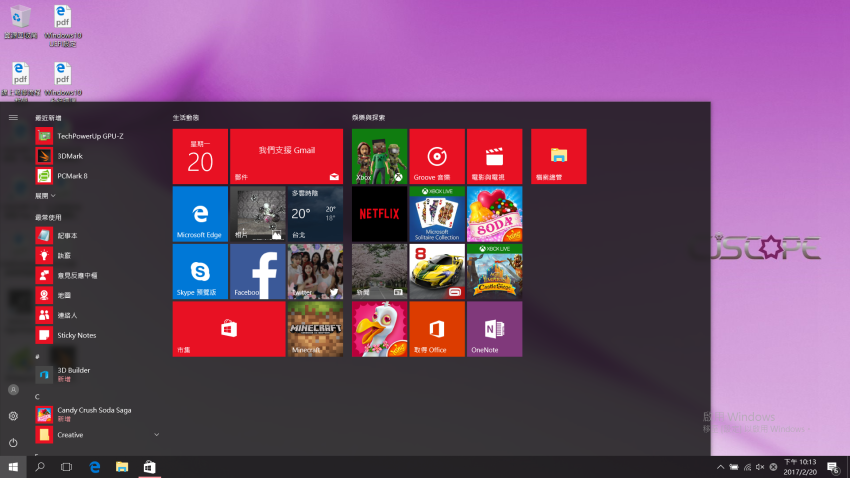Open the Twitter tile
850x478 pixels.
point(315,272)
